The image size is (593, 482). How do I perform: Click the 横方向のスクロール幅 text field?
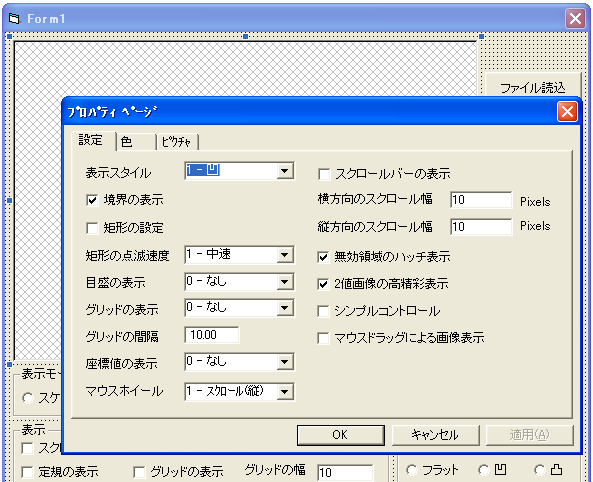(x=481, y=199)
